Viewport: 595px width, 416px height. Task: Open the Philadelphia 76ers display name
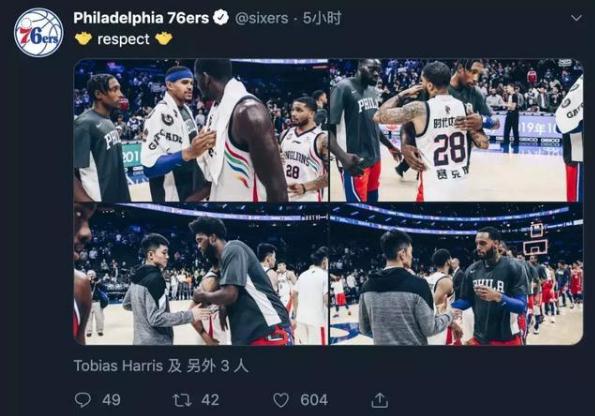click(141, 18)
